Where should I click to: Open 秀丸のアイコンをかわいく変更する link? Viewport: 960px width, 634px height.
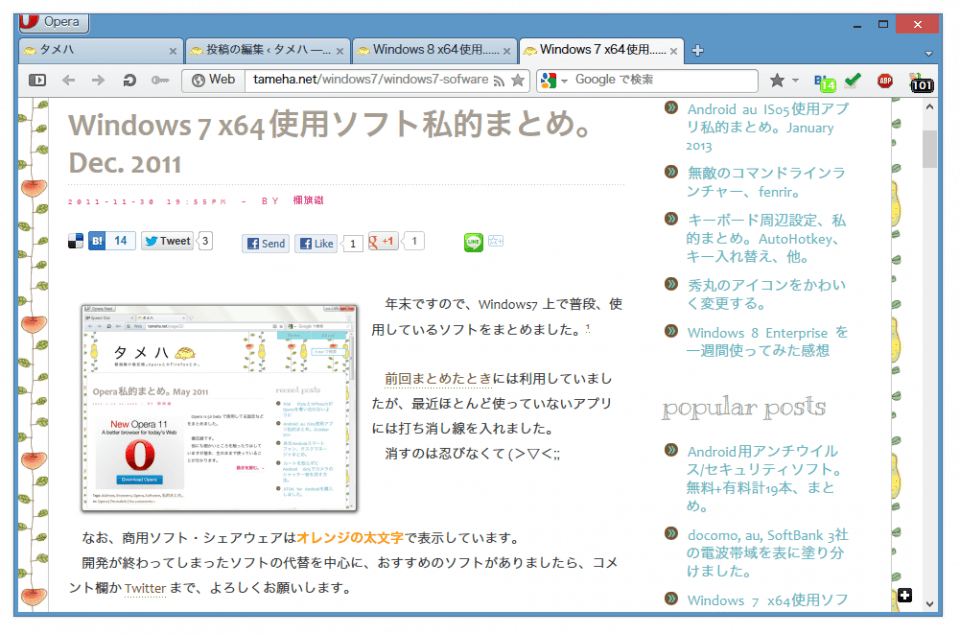[765, 294]
